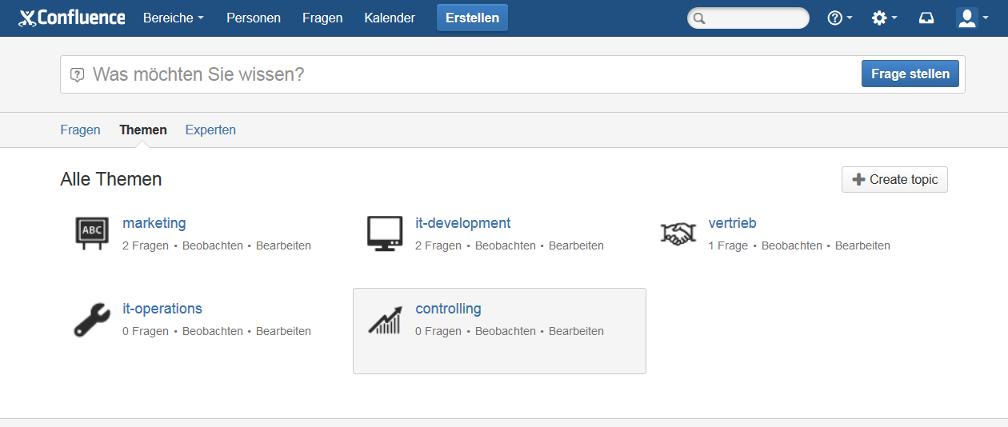Screen dimensions: 1008x427
Task: Click the Confluence logo
Action: click(72, 18)
